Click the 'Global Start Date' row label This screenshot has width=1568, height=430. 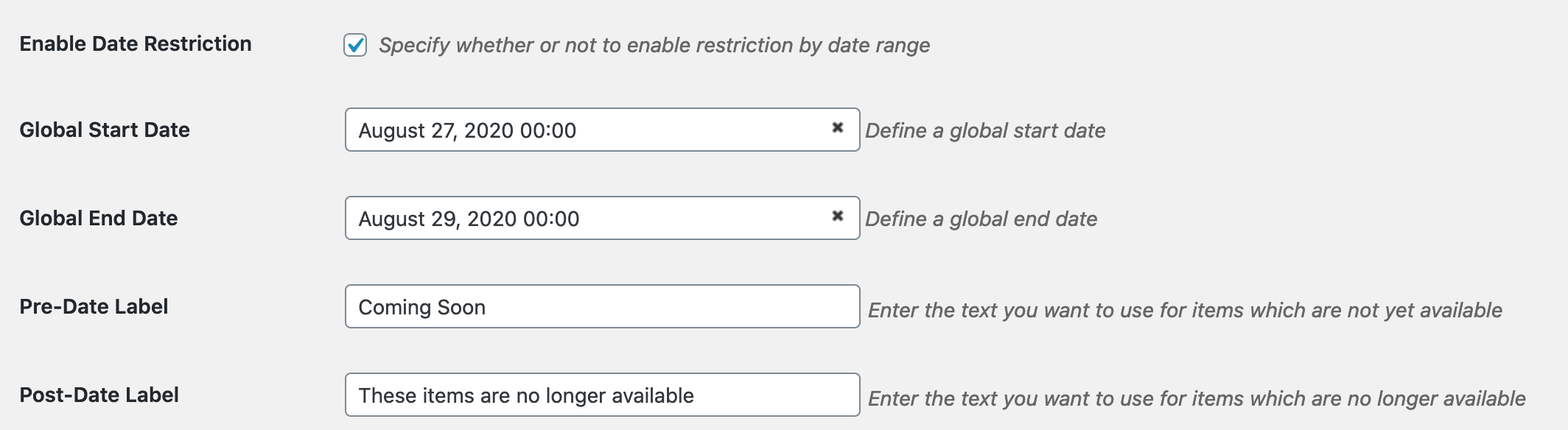105,130
